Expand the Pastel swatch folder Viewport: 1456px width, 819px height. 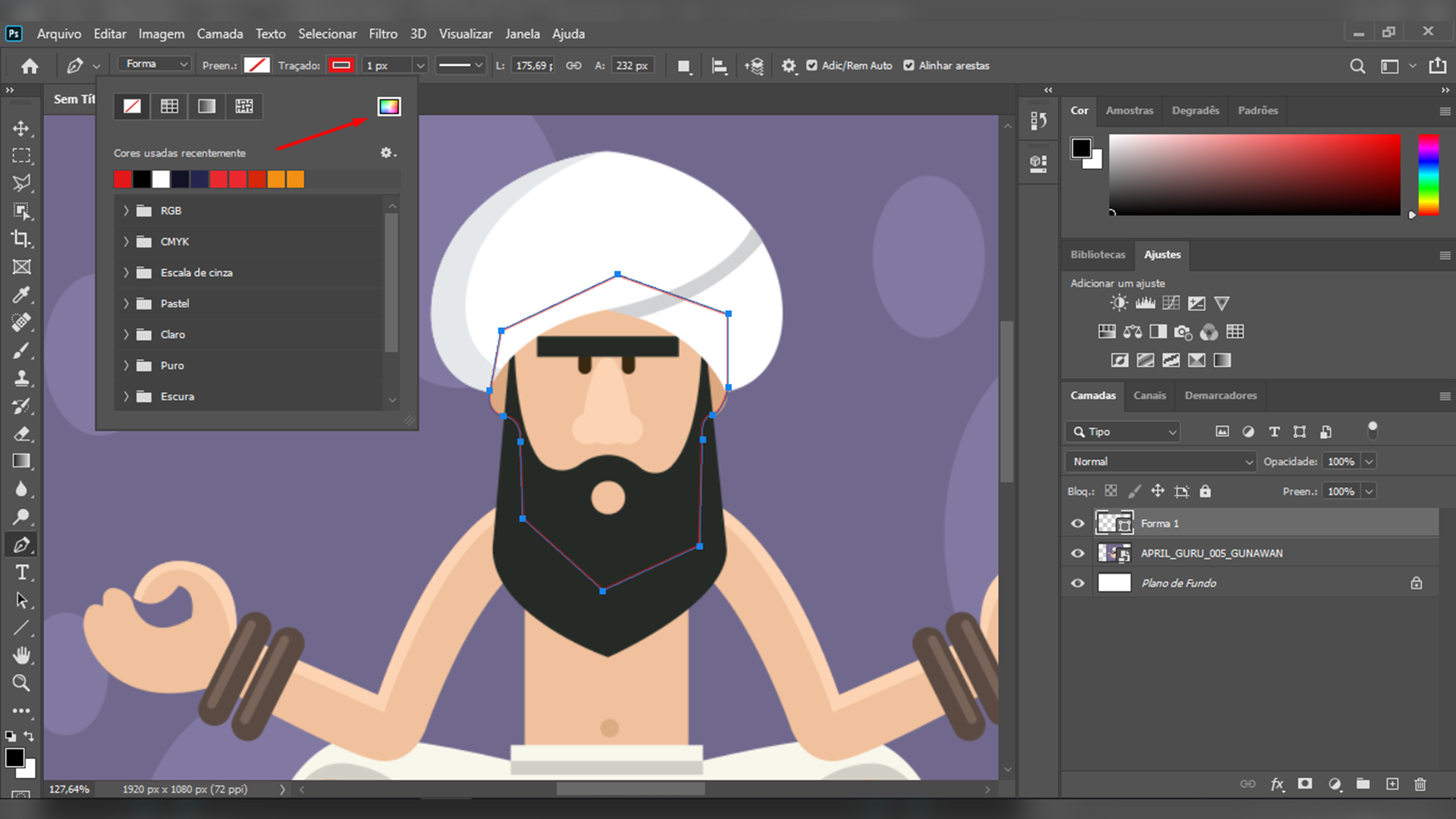(x=126, y=303)
